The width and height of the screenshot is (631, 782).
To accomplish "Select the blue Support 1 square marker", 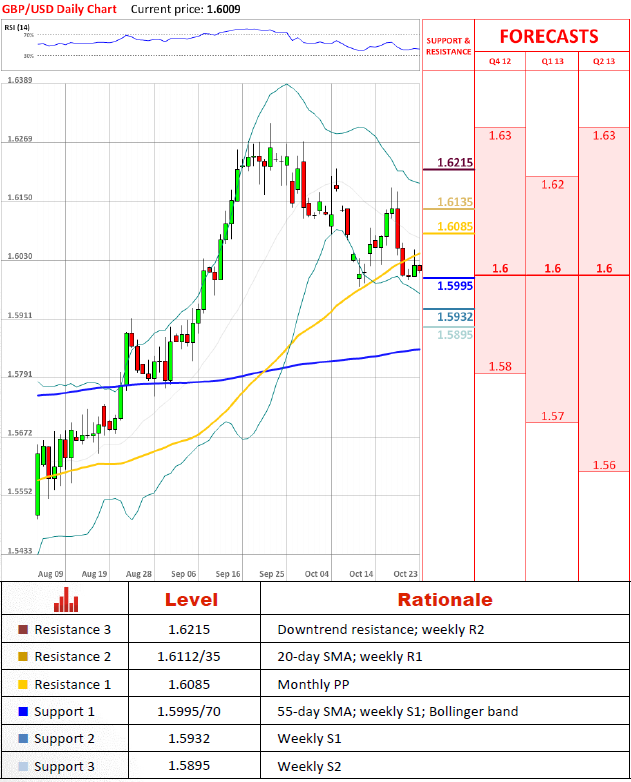I will (x=23, y=712).
